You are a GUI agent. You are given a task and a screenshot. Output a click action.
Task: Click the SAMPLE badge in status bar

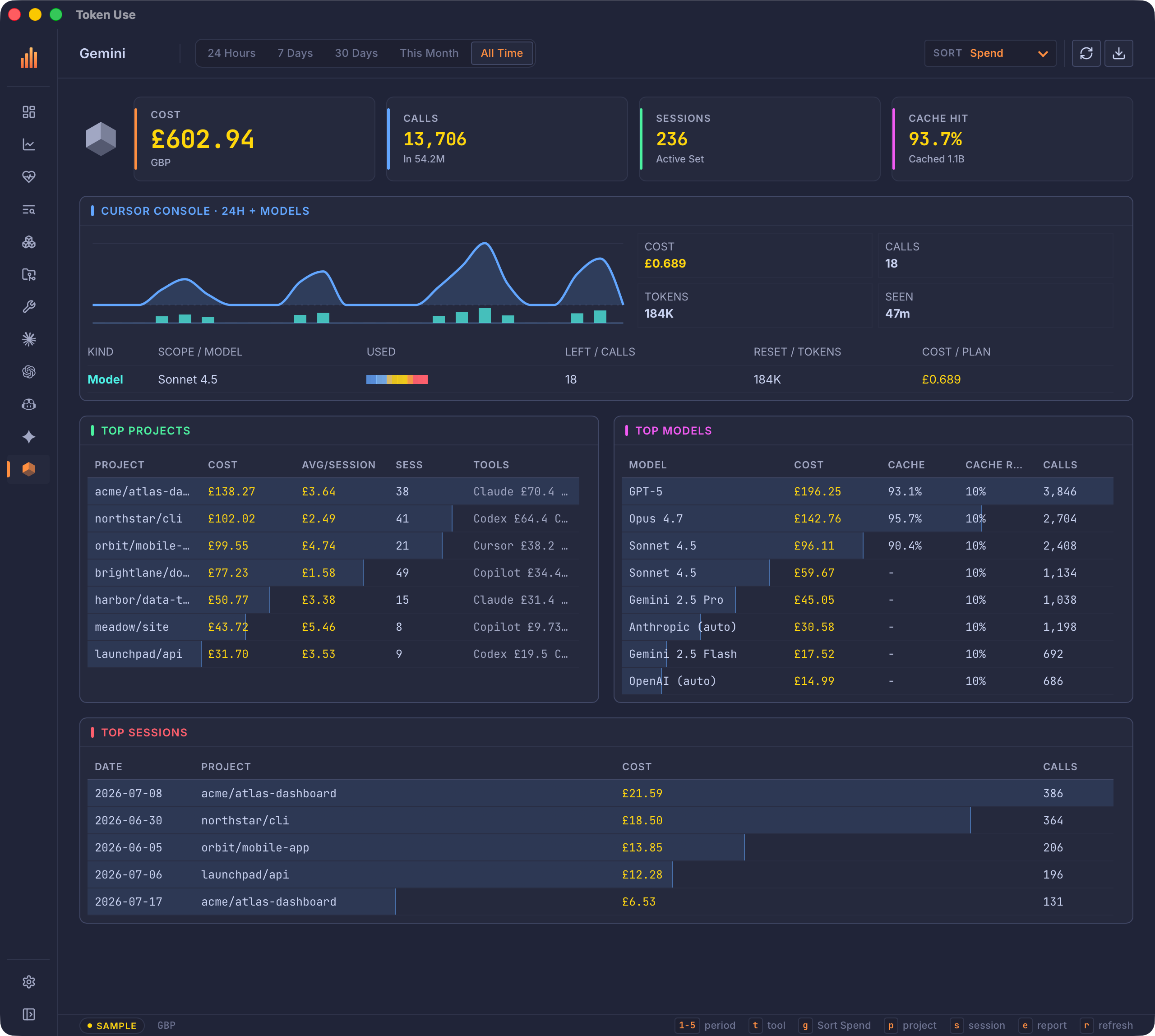[111, 1025]
